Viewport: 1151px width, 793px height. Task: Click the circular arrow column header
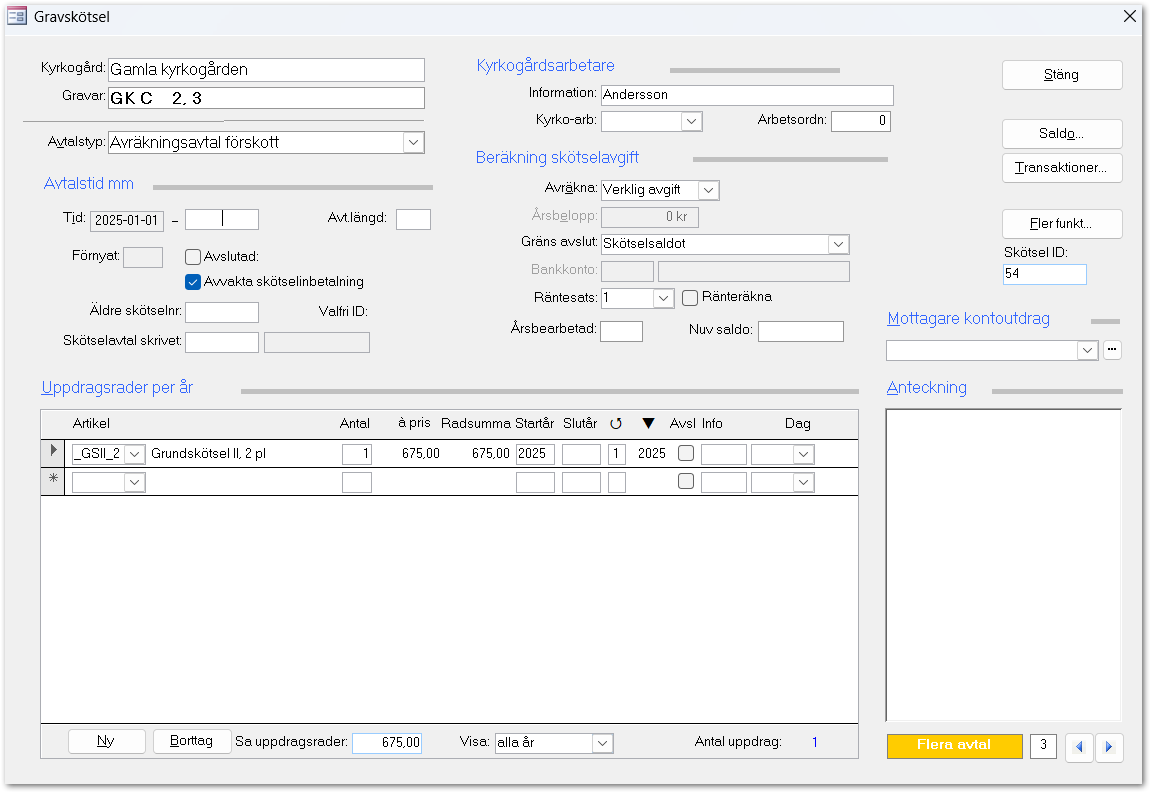(616, 424)
